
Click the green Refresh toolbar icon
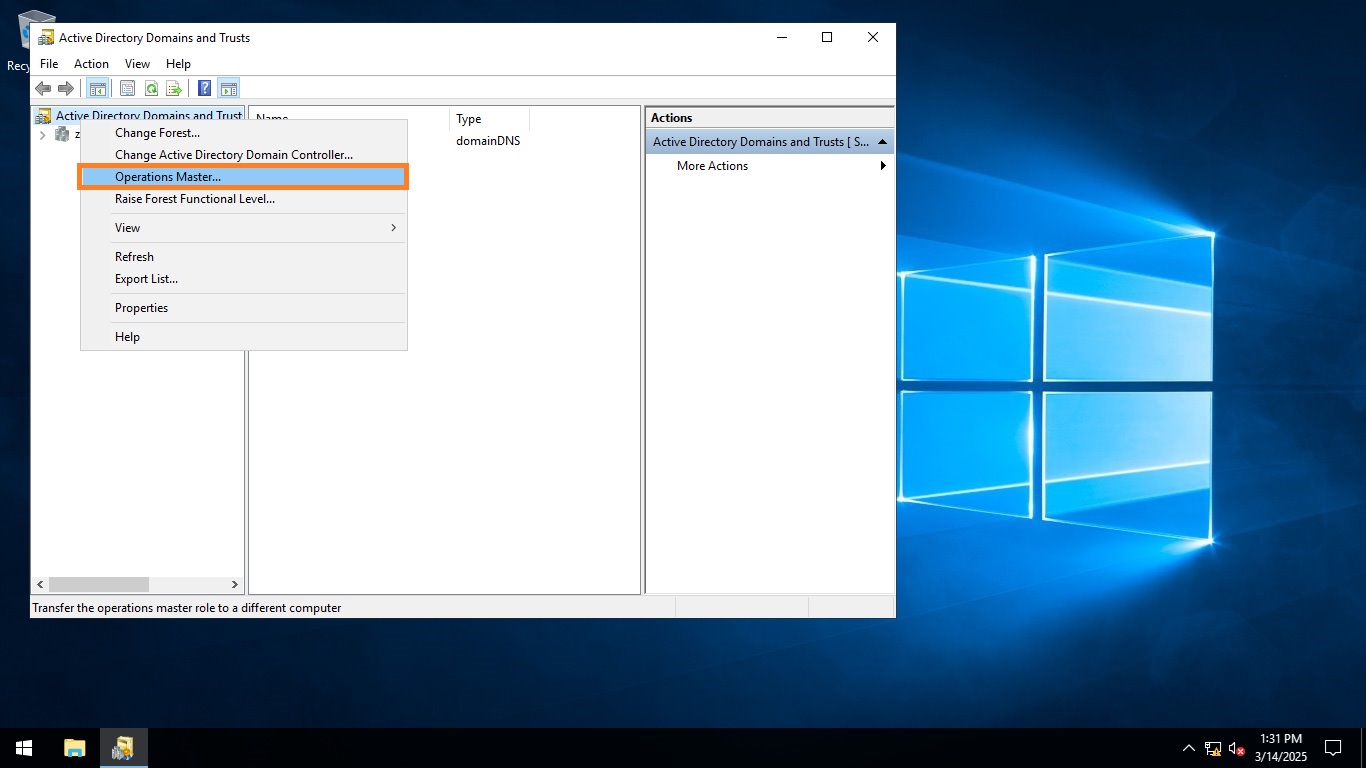click(x=151, y=88)
